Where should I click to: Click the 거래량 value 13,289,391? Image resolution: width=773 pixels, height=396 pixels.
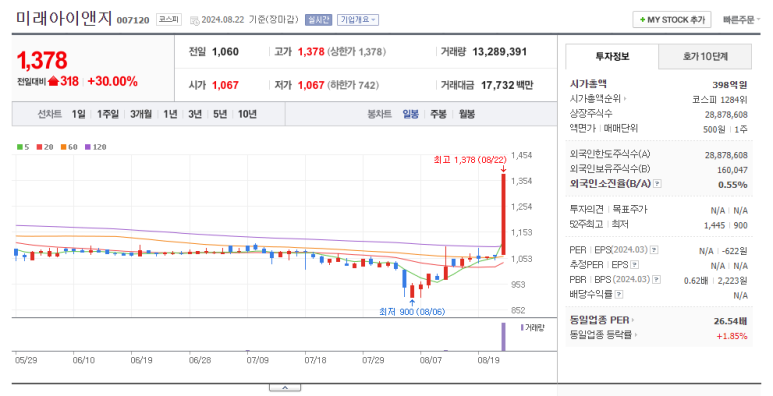click(x=499, y=52)
